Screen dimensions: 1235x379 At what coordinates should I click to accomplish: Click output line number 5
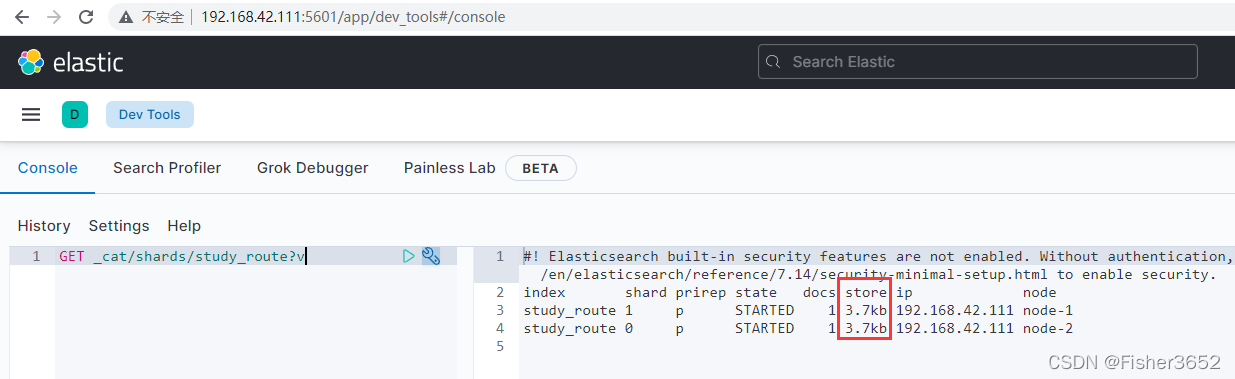click(500, 347)
